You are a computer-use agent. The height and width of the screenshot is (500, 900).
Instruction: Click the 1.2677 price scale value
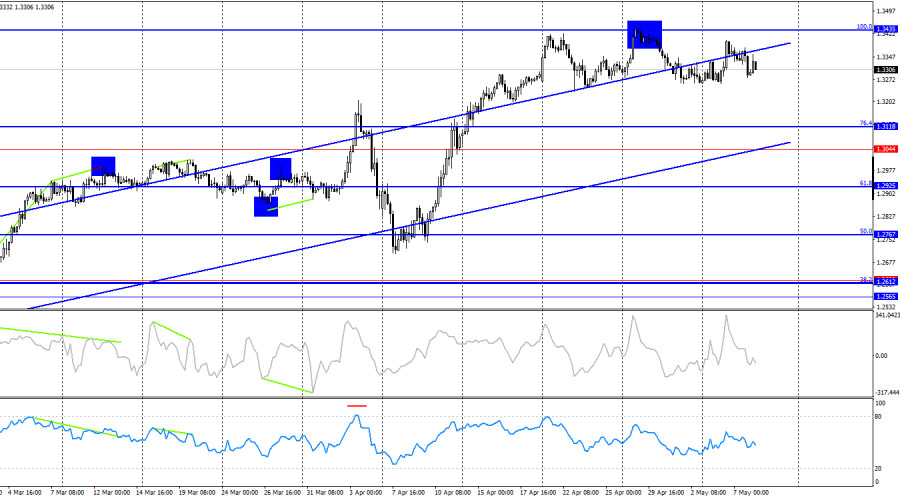tap(886, 262)
